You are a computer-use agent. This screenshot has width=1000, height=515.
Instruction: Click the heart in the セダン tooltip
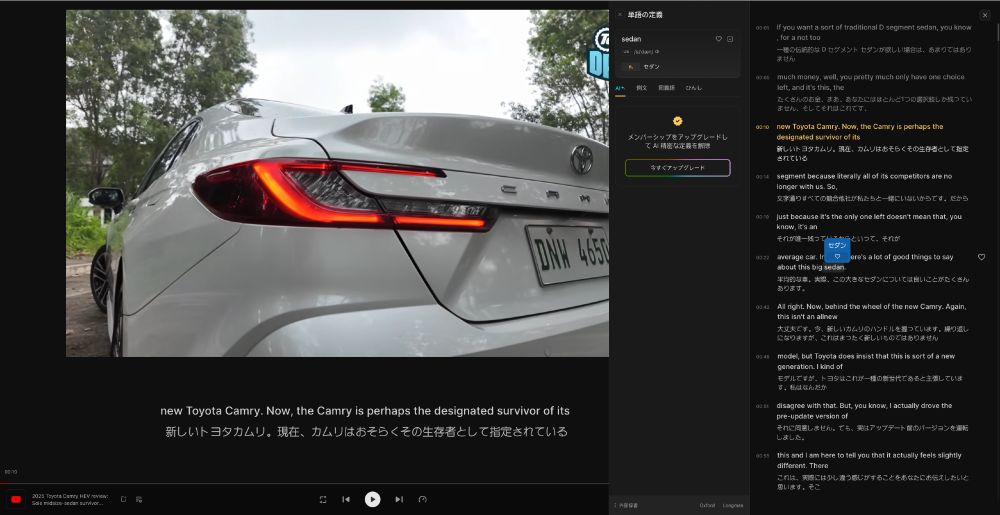(x=837, y=256)
